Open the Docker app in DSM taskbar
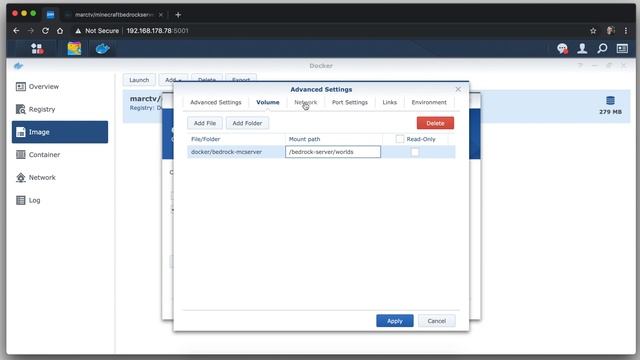Viewport: 640px width, 360px height. (x=102, y=49)
